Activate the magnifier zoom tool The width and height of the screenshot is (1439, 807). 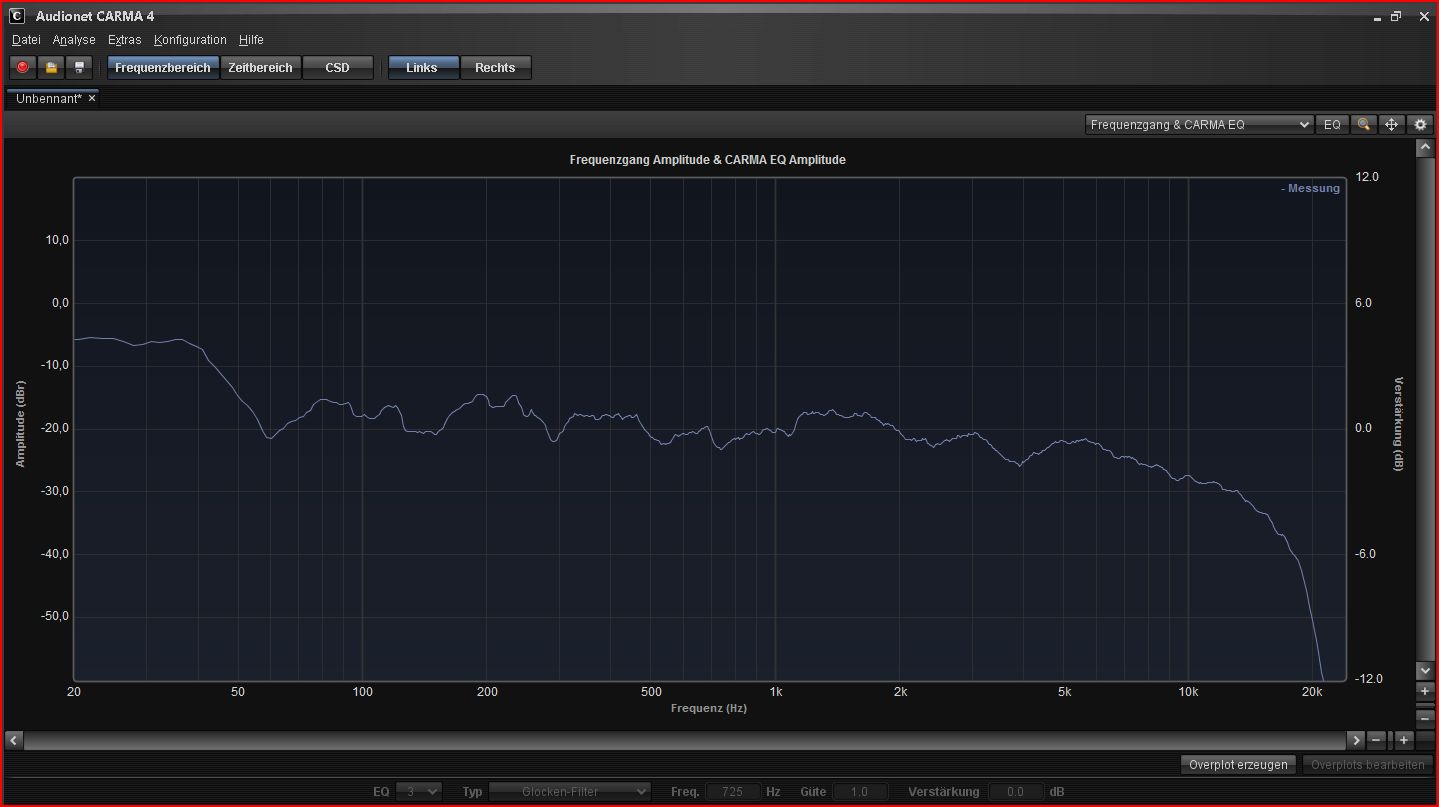1362,125
